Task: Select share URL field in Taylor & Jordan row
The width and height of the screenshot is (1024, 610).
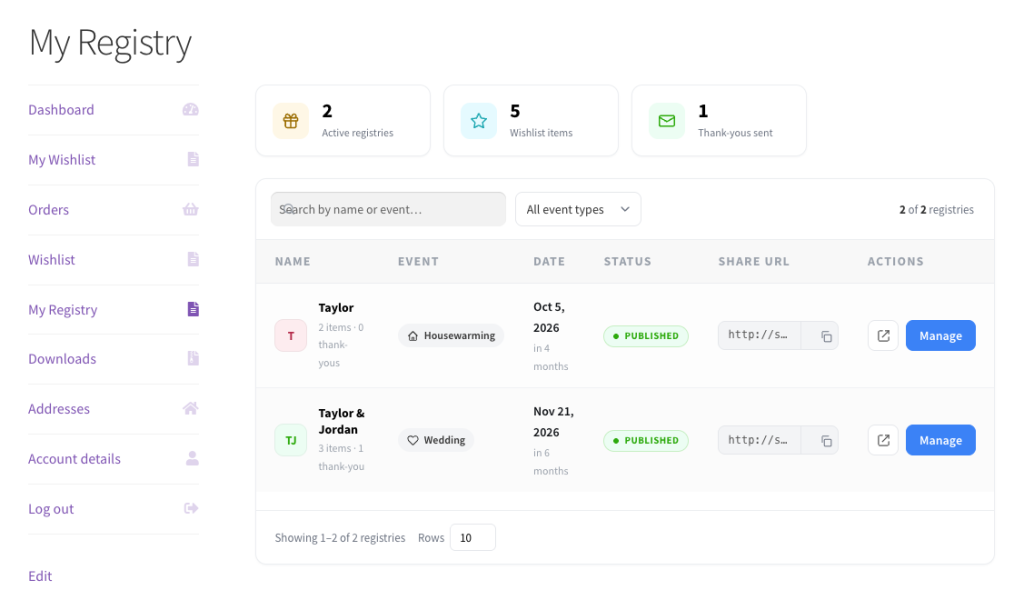Action: (760, 440)
